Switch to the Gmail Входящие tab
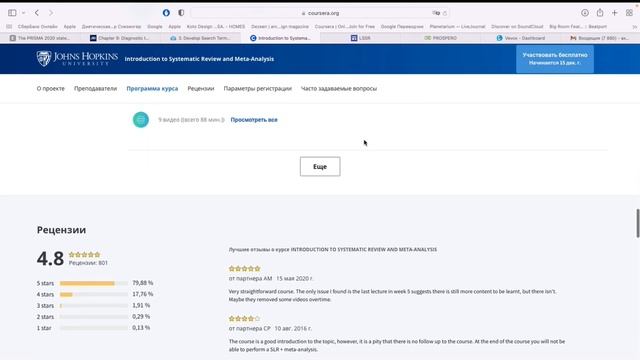 599,38
